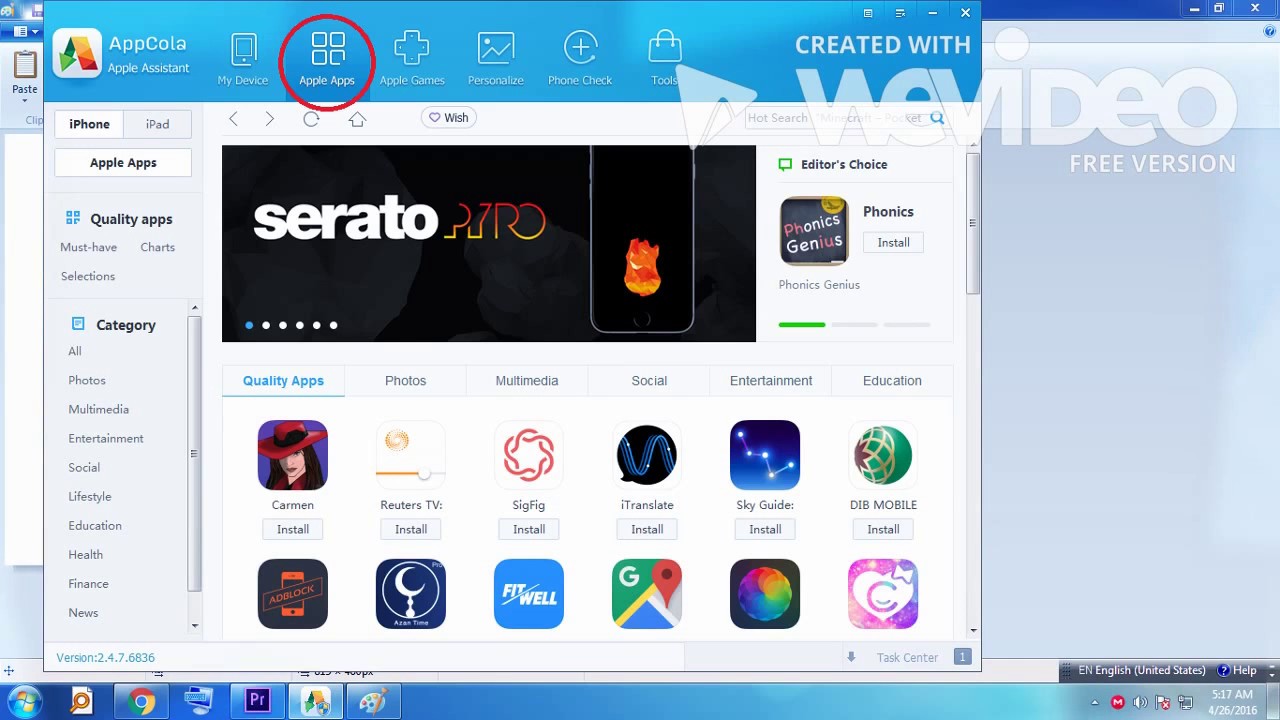Install the Phonics editor's choice app
This screenshot has height=720, width=1280.
[893, 243]
